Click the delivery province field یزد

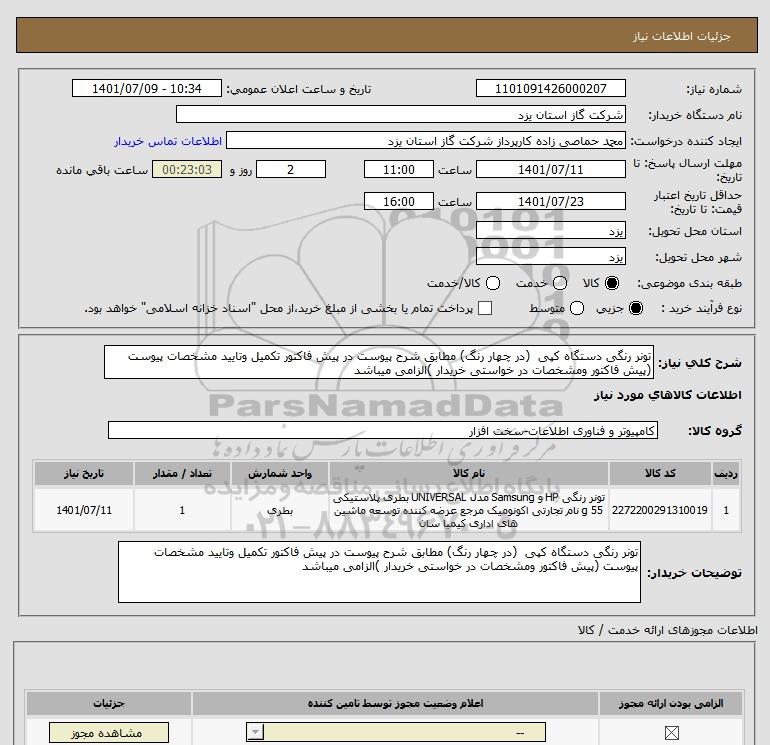click(550, 230)
